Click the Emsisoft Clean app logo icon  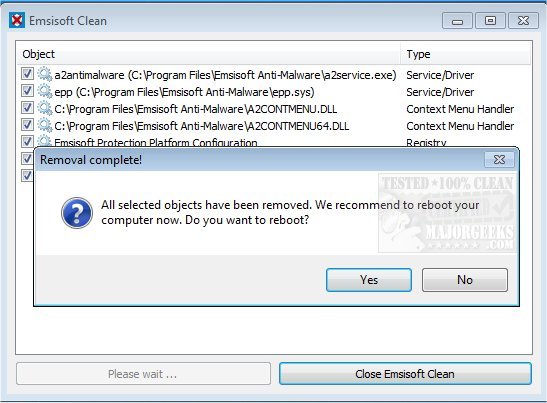17,21
